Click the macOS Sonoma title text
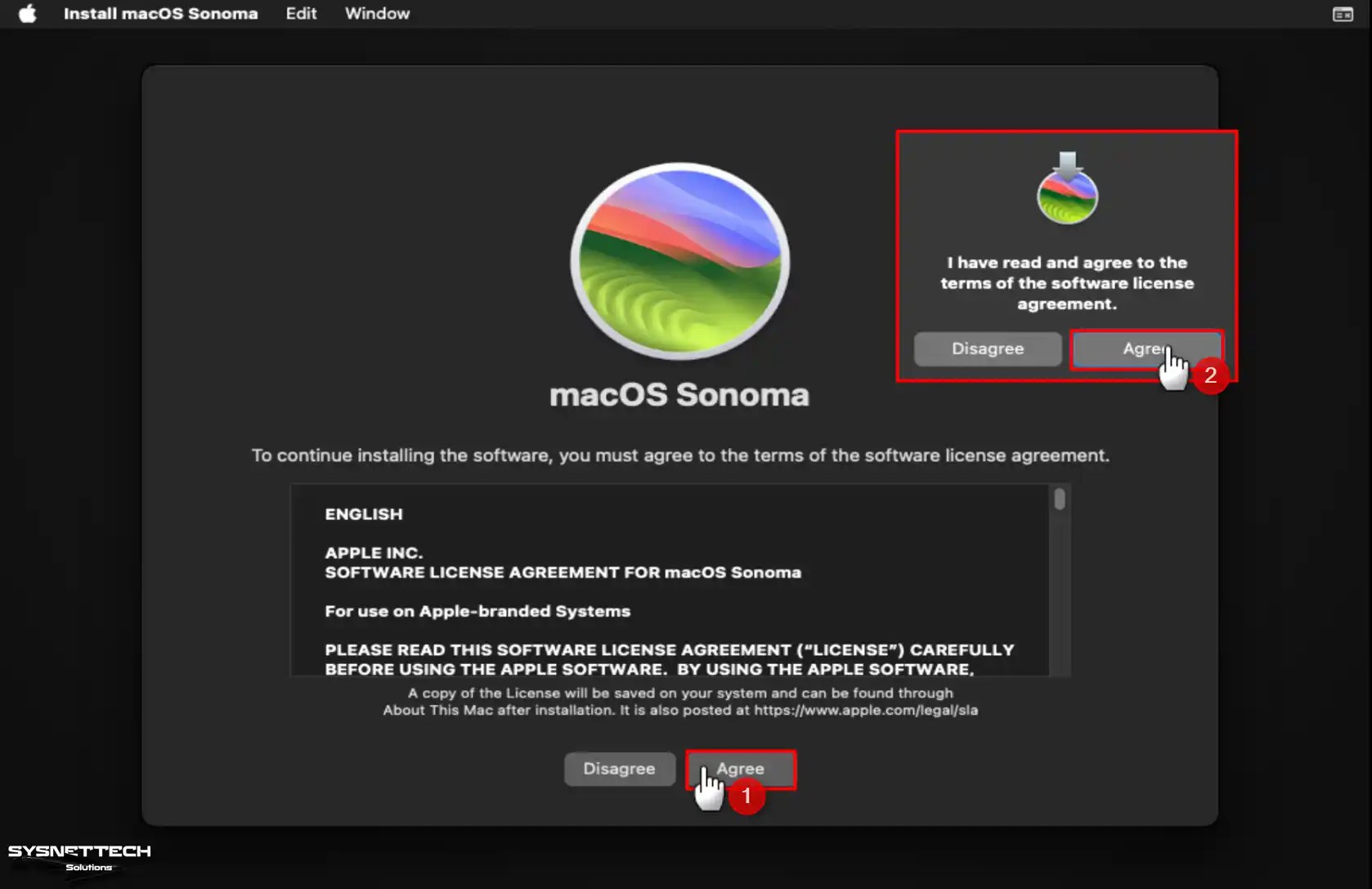The height and width of the screenshot is (889, 1372). (x=679, y=395)
